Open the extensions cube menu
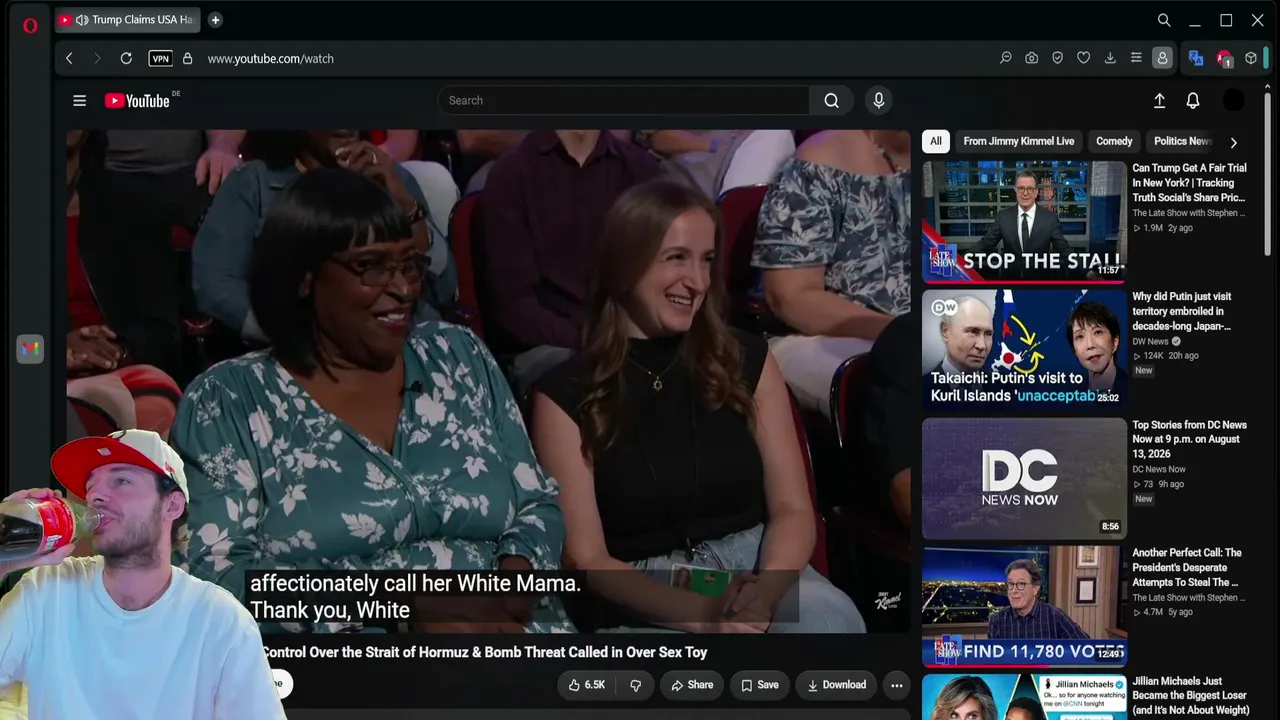 pos(1251,58)
